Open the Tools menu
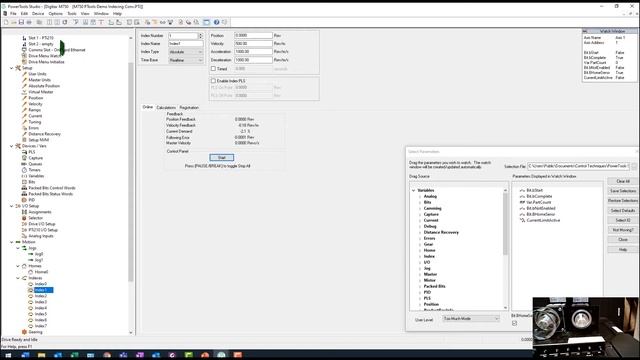 click(x=72, y=13)
